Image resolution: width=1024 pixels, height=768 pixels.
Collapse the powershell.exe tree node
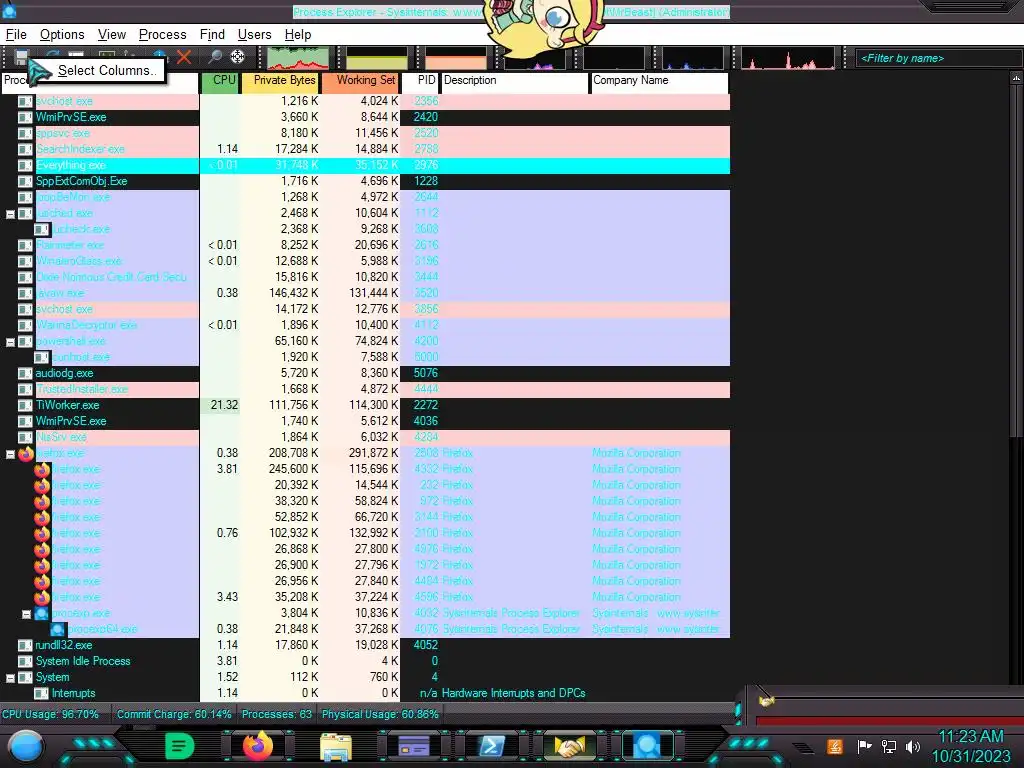coord(10,342)
